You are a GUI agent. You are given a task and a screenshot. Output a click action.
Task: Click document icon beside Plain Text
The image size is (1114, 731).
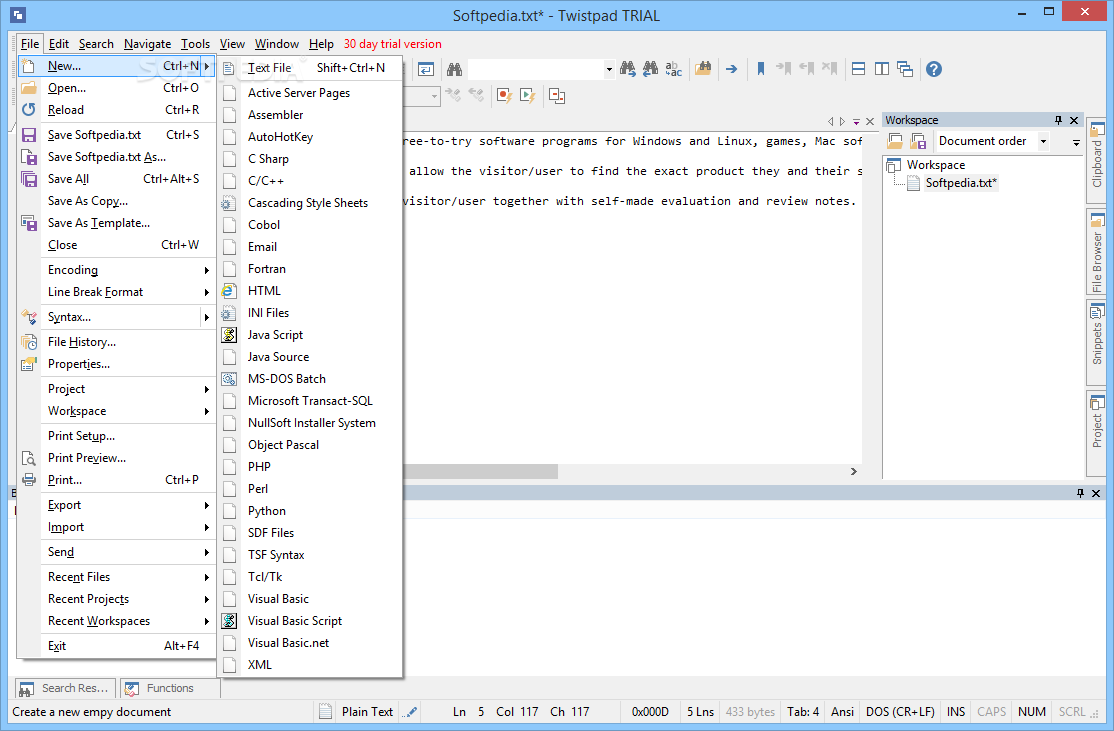[x=325, y=711]
